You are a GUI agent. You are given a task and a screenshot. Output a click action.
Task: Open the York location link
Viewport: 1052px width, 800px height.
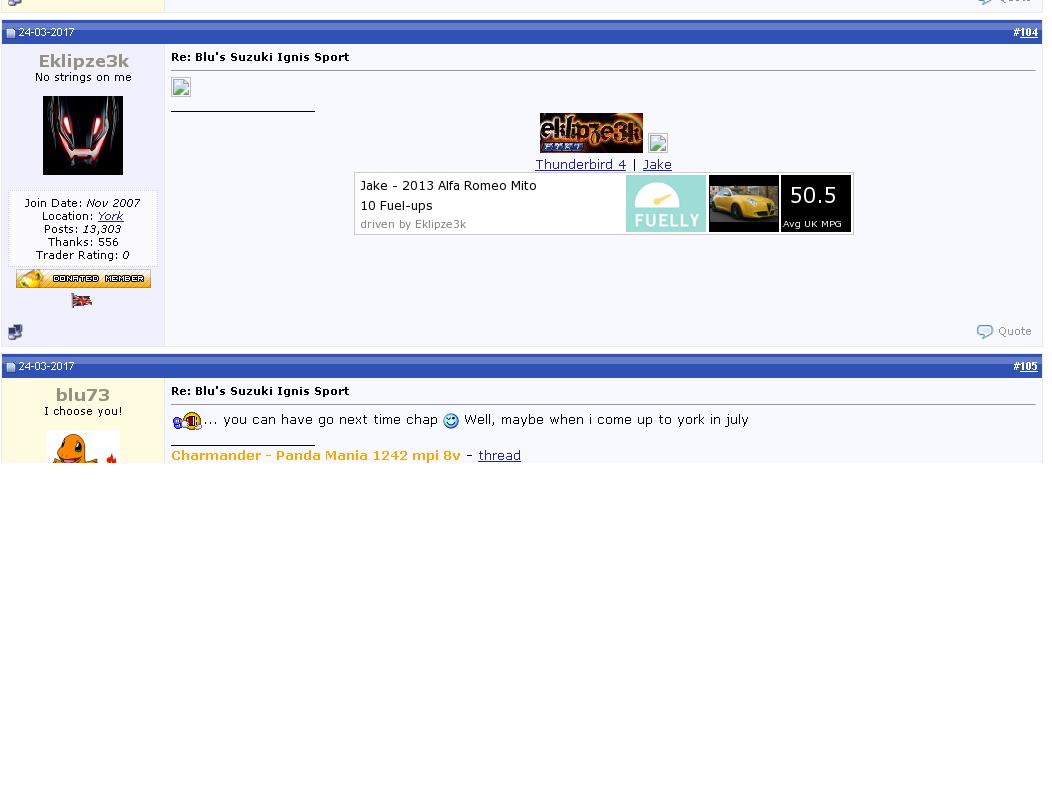click(111, 216)
